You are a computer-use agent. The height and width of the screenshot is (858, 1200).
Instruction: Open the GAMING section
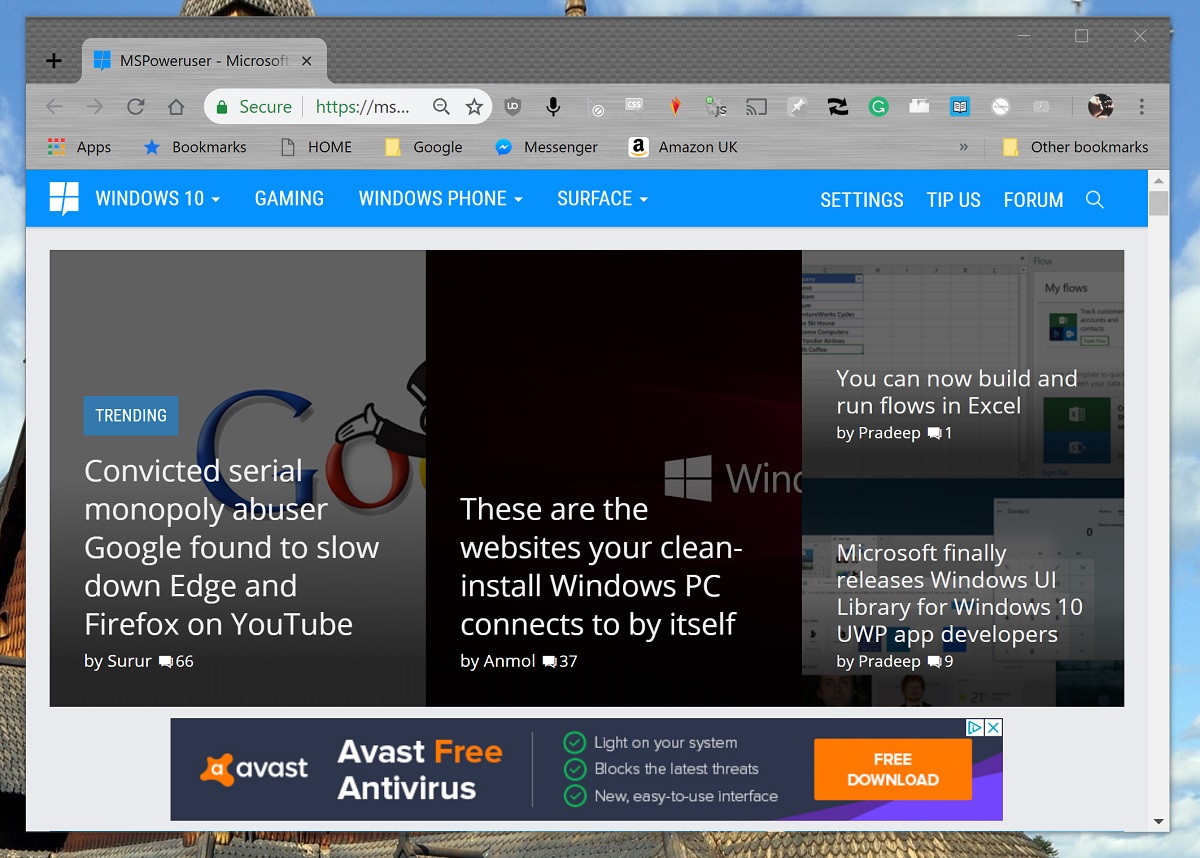click(x=289, y=199)
